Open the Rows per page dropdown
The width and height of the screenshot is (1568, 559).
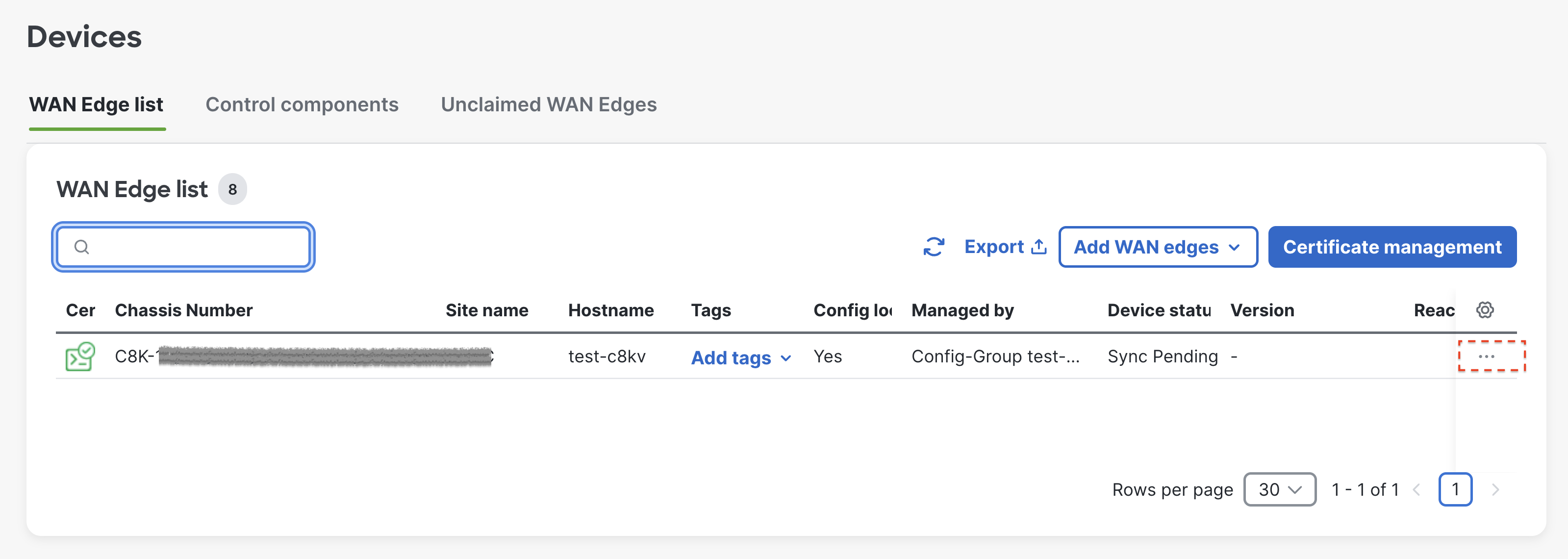pos(1280,489)
